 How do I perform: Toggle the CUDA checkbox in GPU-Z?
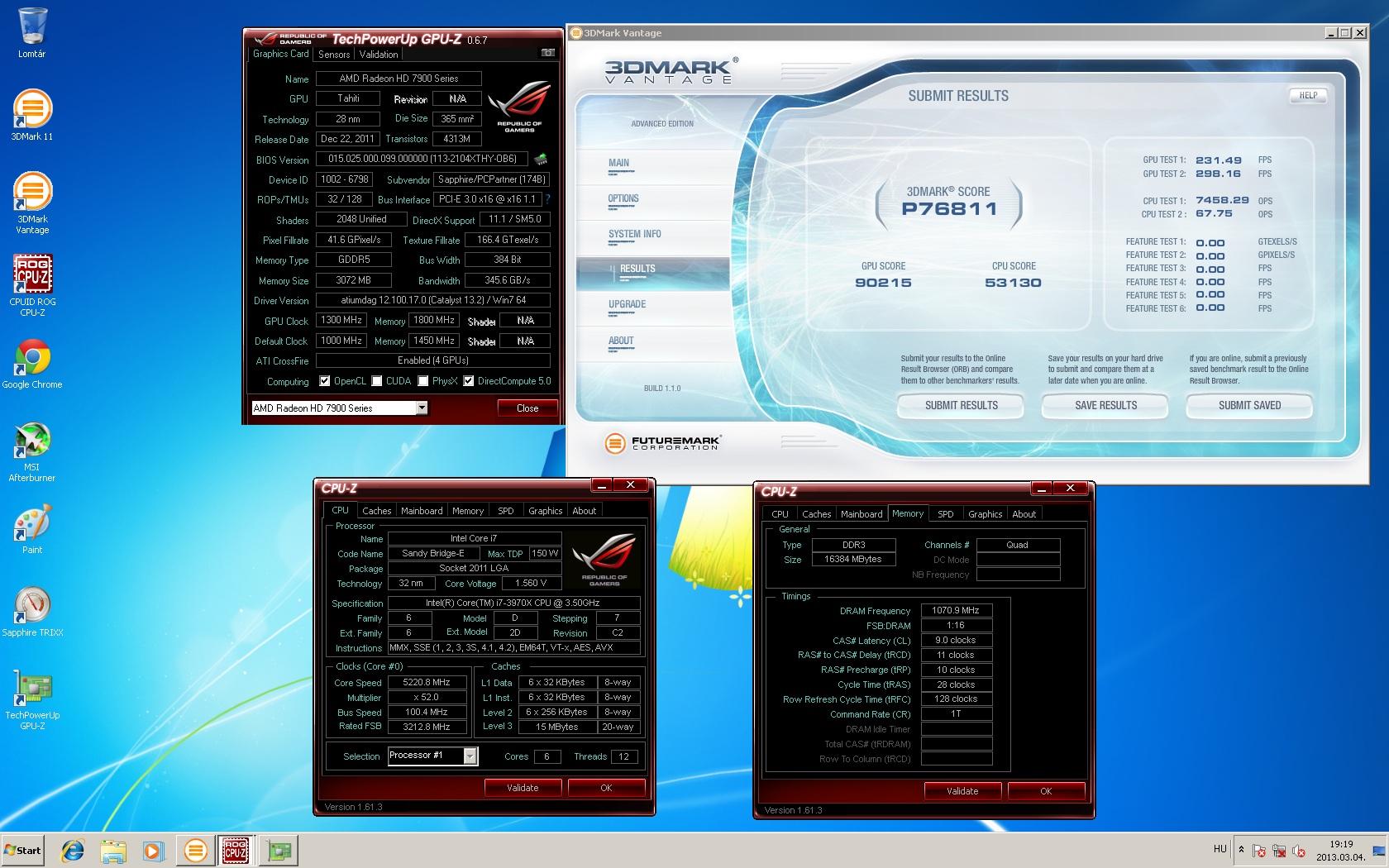click(x=377, y=381)
